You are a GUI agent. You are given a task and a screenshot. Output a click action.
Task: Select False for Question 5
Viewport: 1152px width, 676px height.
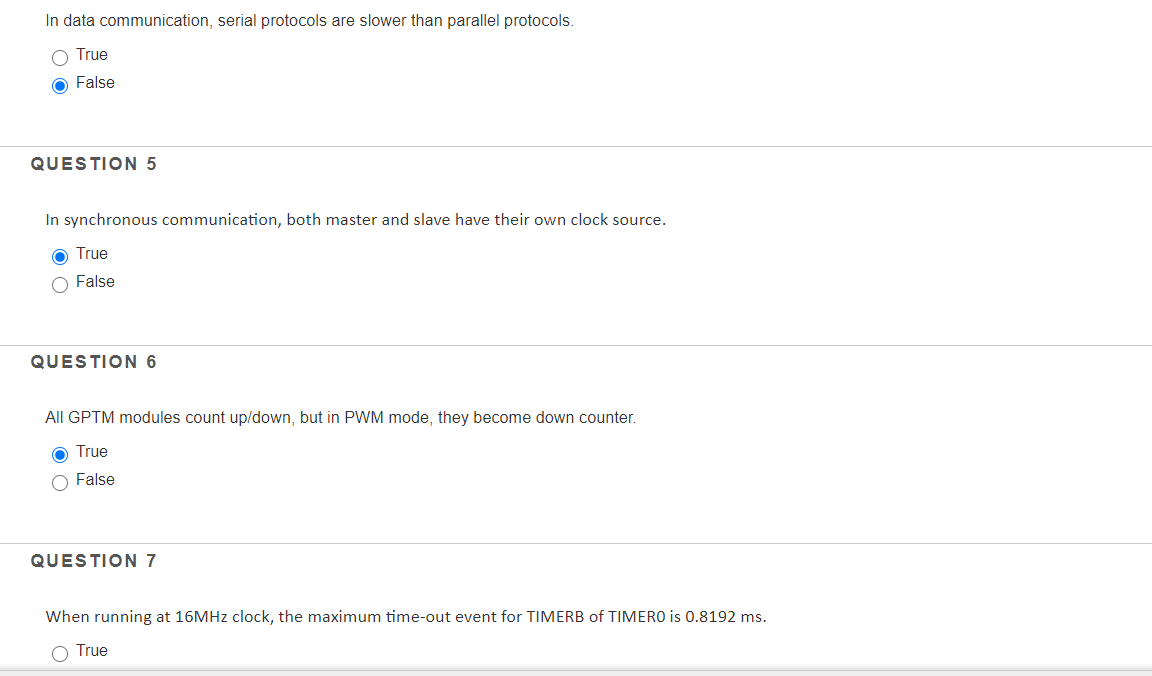(x=59, y=284)
